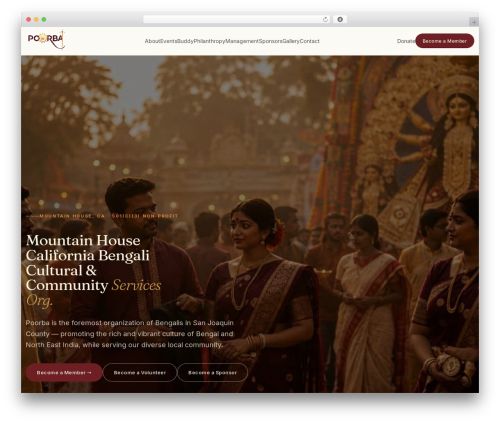Click the browser extension icon beside address bar

(340, 19)
